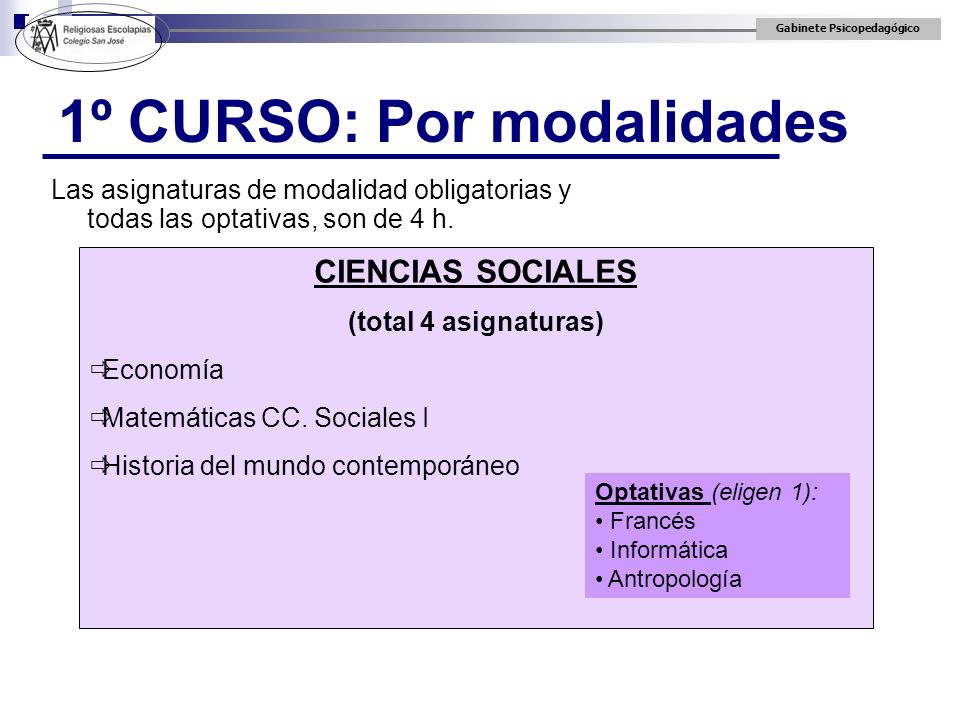Click the 'Gabinete Psicopedagógico' header label
This screenshot has height=720, width=960.
(x=847, y=28)
